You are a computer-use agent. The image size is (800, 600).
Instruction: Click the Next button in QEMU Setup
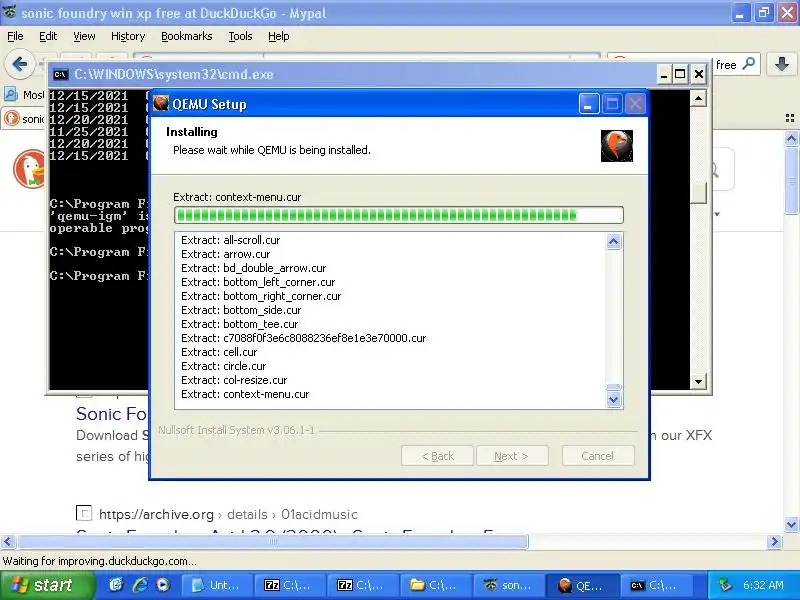tap(512, 456)
